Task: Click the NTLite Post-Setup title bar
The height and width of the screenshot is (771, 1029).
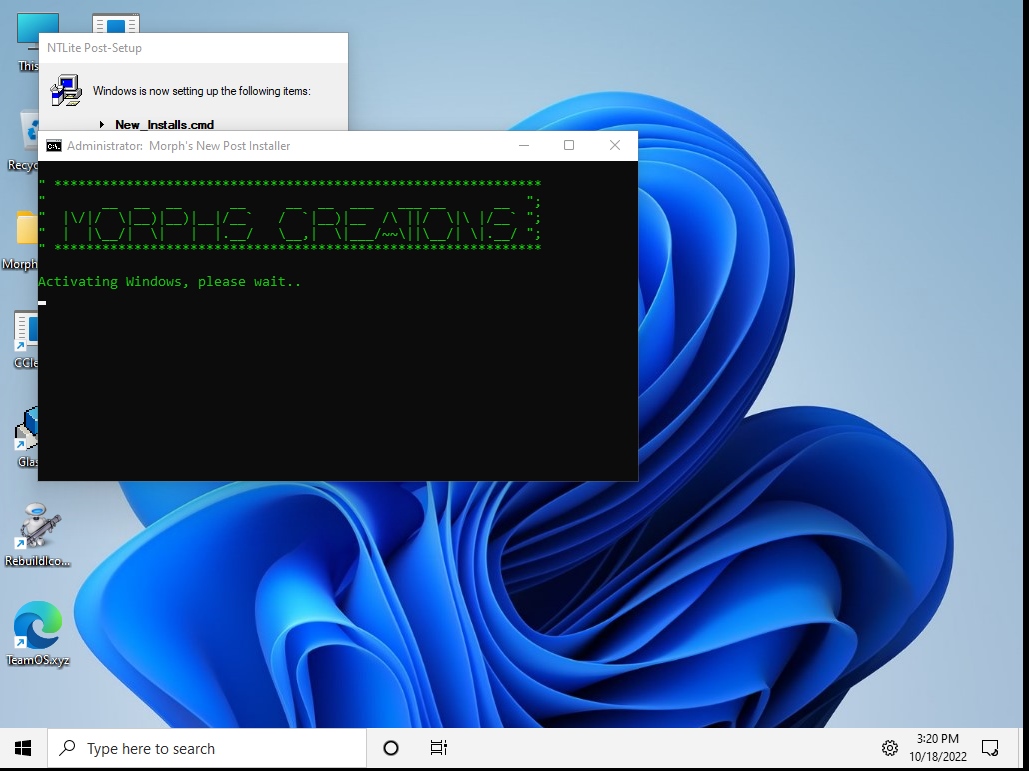Action: 193,48
